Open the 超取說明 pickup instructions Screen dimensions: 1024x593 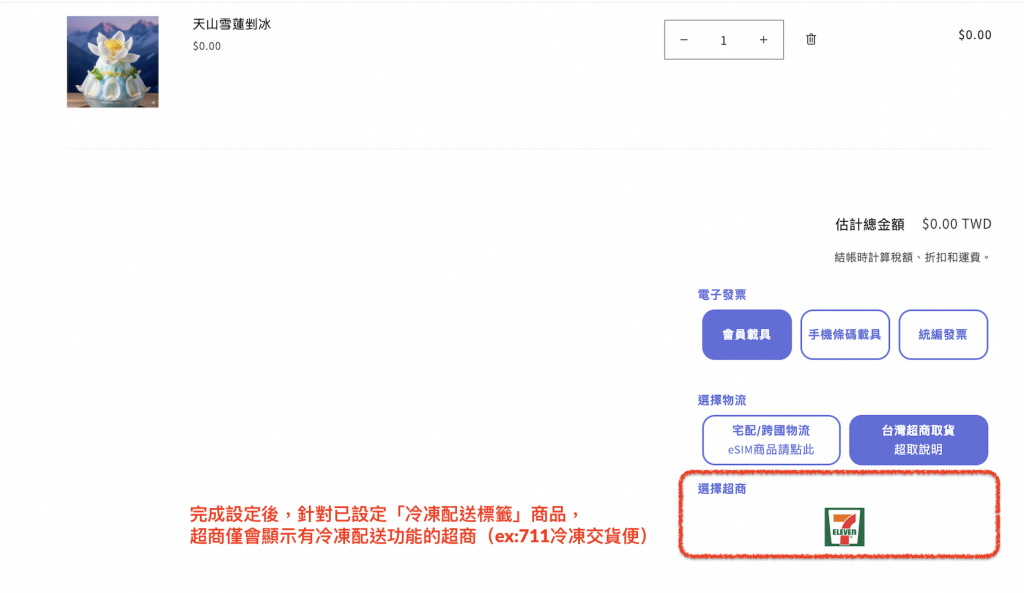pyautogui.click(x=918, y=450)
